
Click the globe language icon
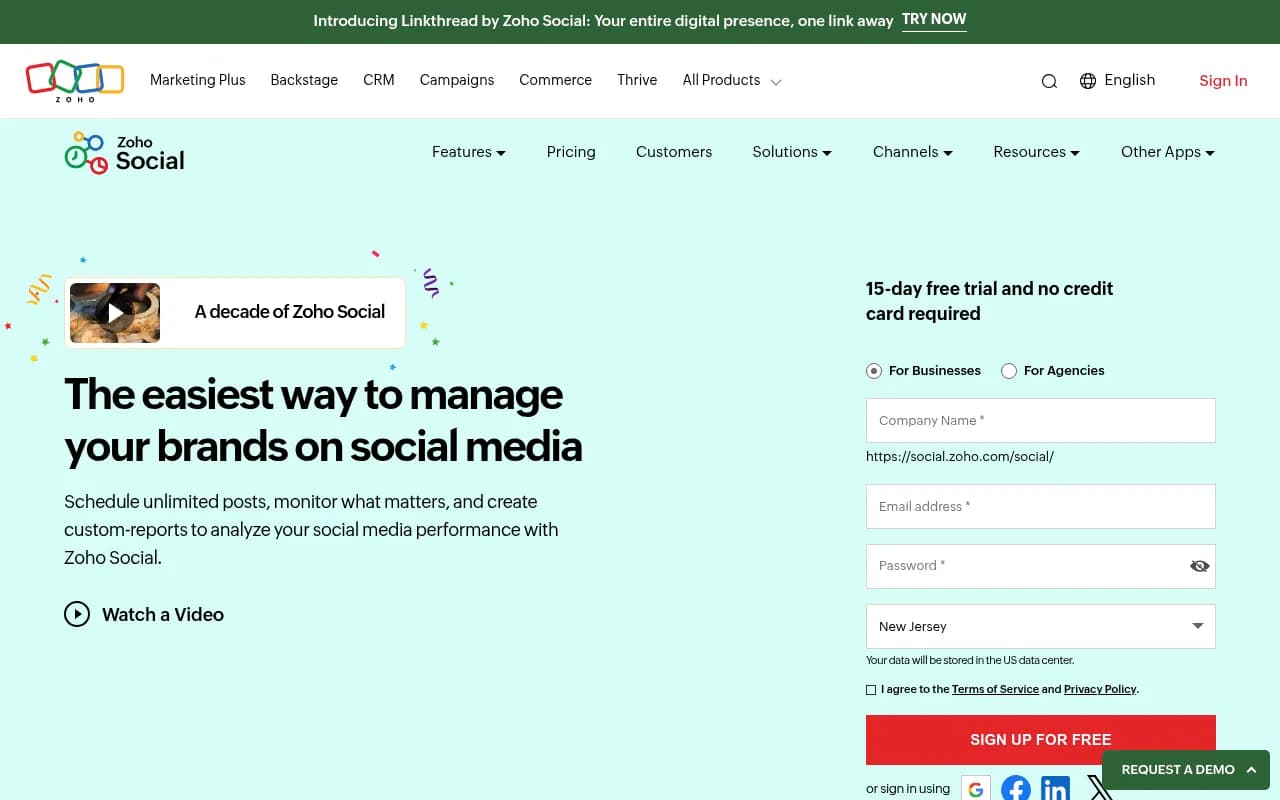[x=1087, y=81]
